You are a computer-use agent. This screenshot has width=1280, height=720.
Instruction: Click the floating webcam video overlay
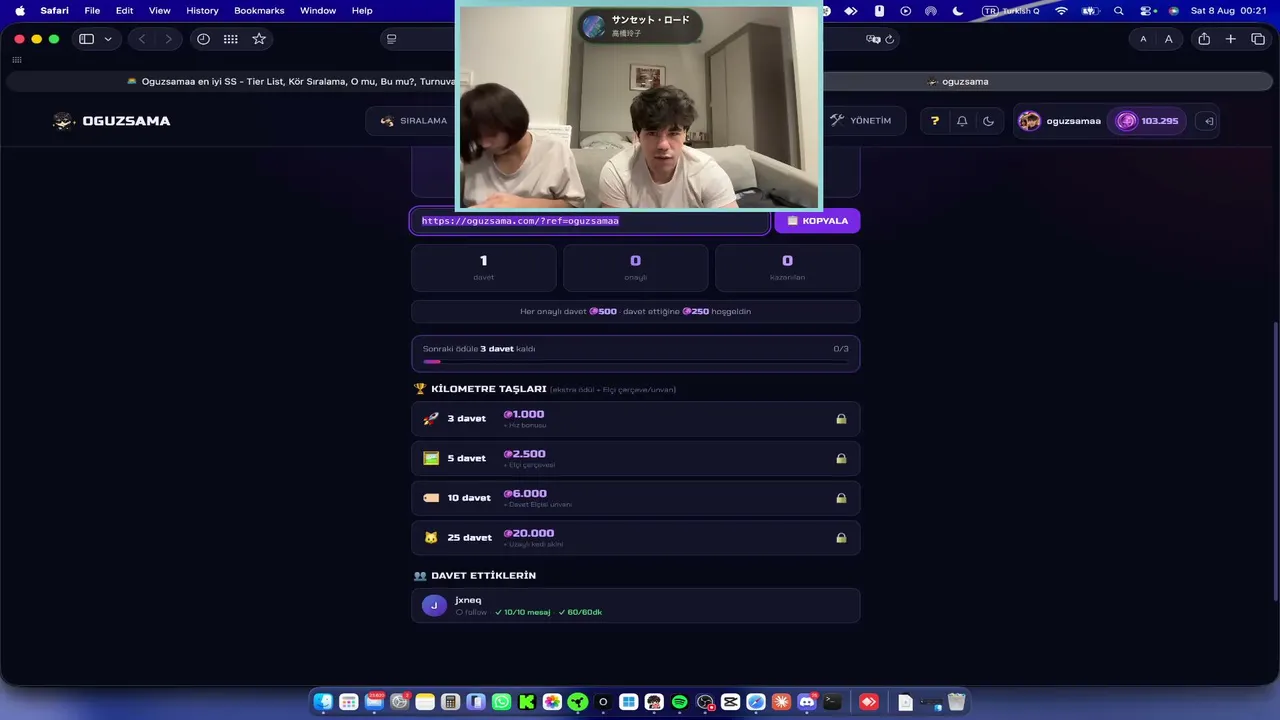coord(639,106)
